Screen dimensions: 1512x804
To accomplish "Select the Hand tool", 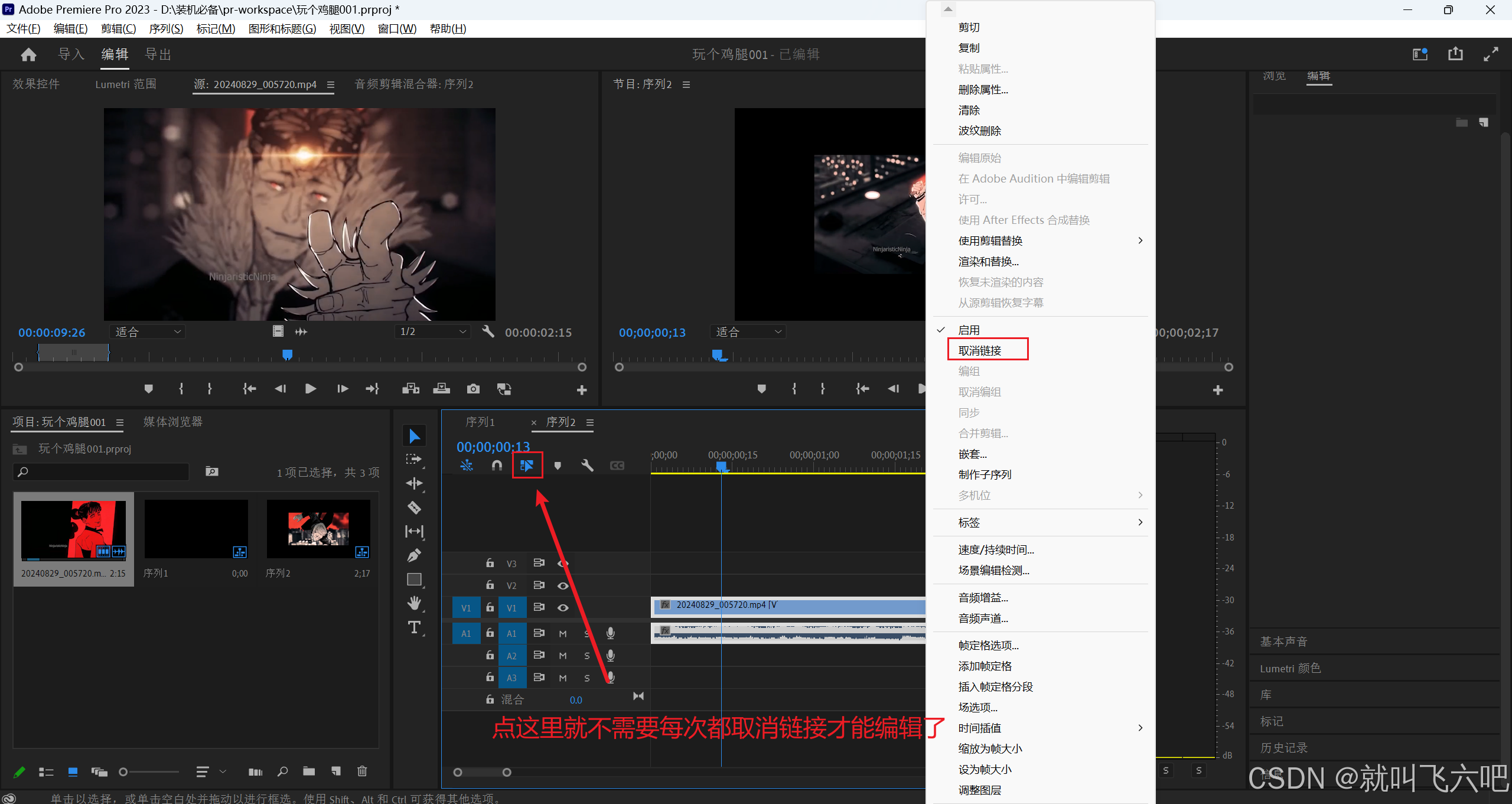I will (x=414, y=603).
